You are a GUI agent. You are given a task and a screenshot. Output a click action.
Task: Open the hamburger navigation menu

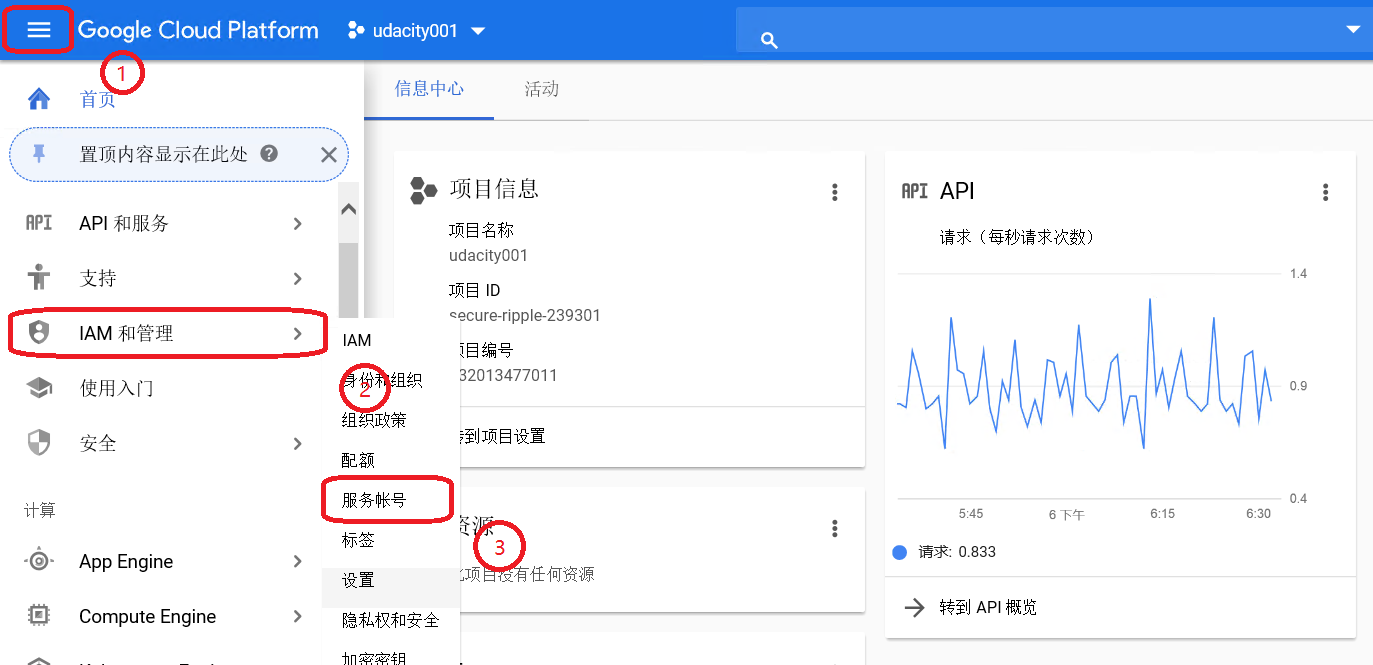38,30
